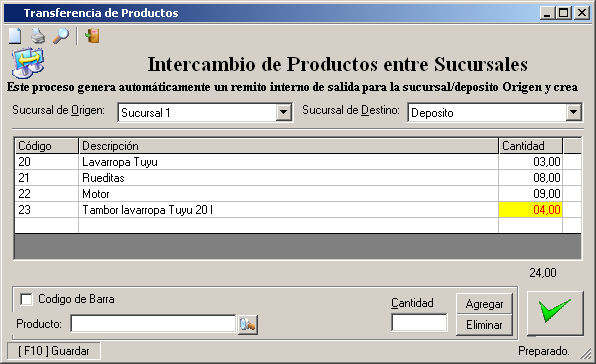This screenshot has height=364, width=596.
Task: Click the Cantidad column header
Action: [531, 146]
